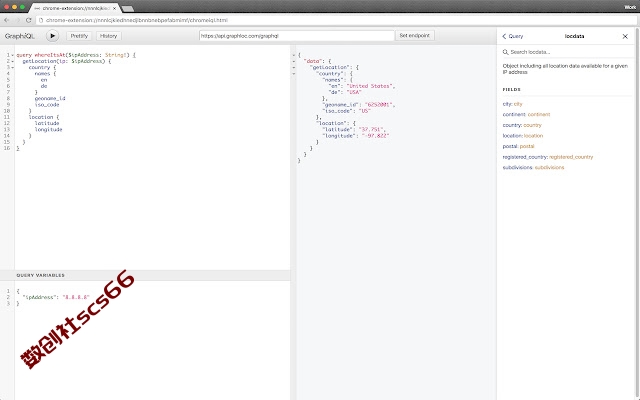Click the iso_code field in query

click(47, 104)
